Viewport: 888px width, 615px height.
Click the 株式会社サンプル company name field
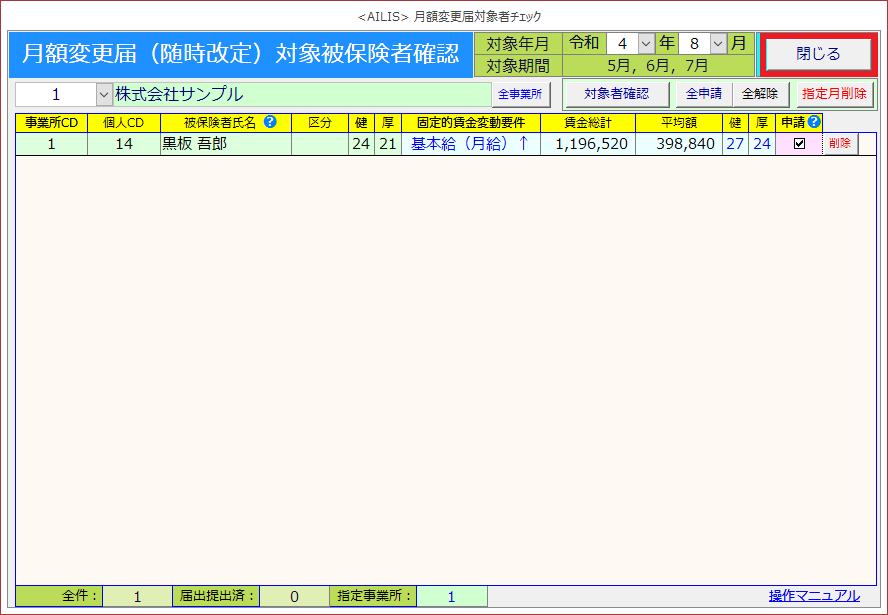[x=300, y=95]
